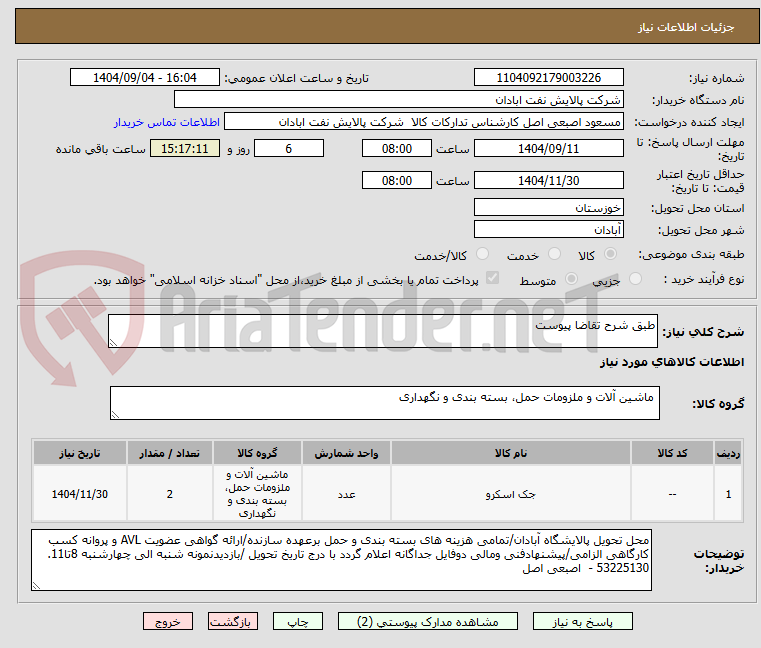Click the 'واحد شمارش' column header

click(346, 453)
